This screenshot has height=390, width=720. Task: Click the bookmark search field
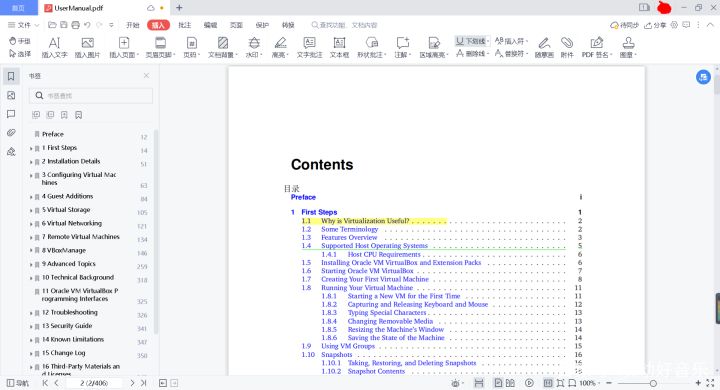click(91, 96)
